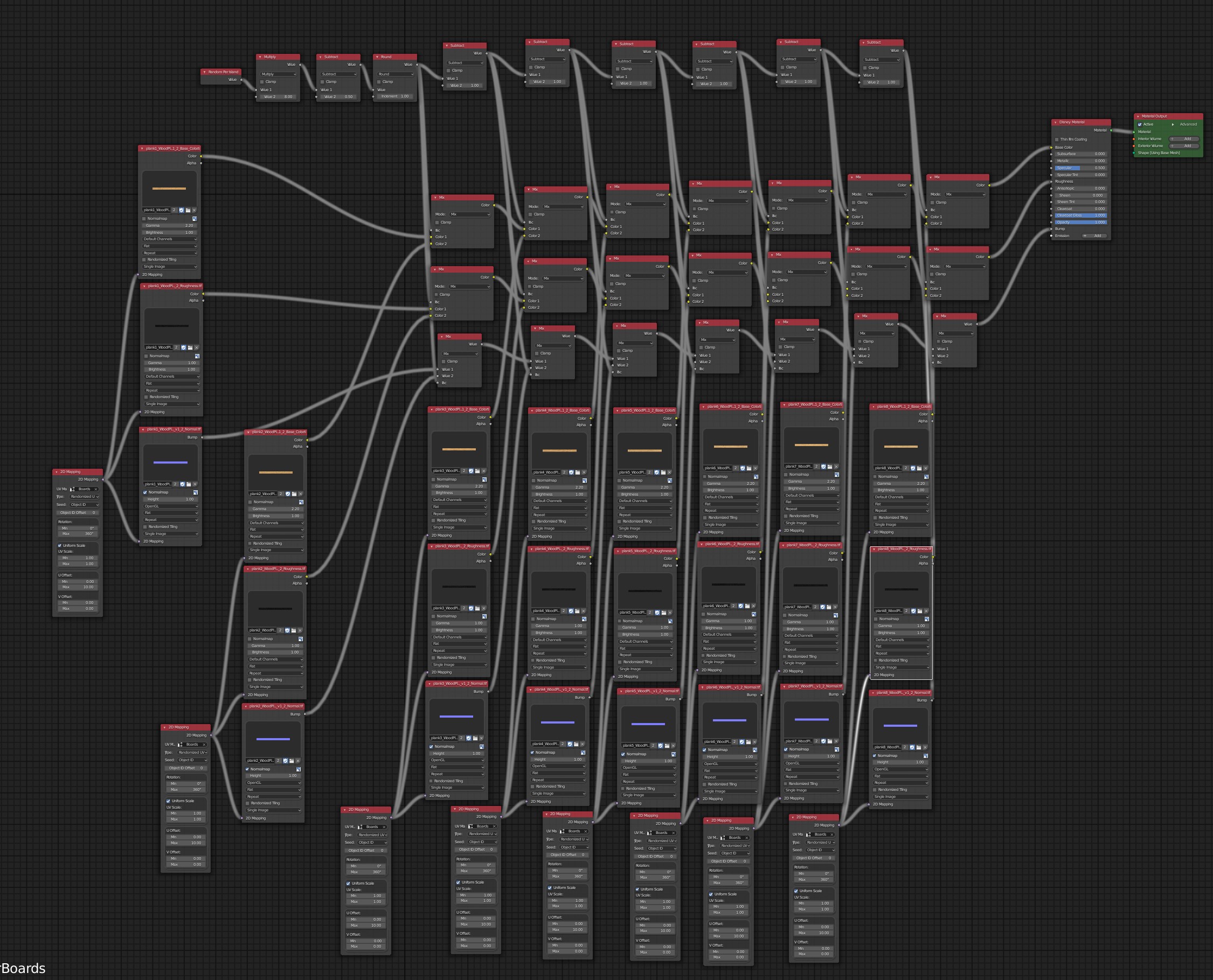Viewport: 1213px width, 980px height.
Task: Click the Specular slider on the Disney Material
Action: [1081, 168]
